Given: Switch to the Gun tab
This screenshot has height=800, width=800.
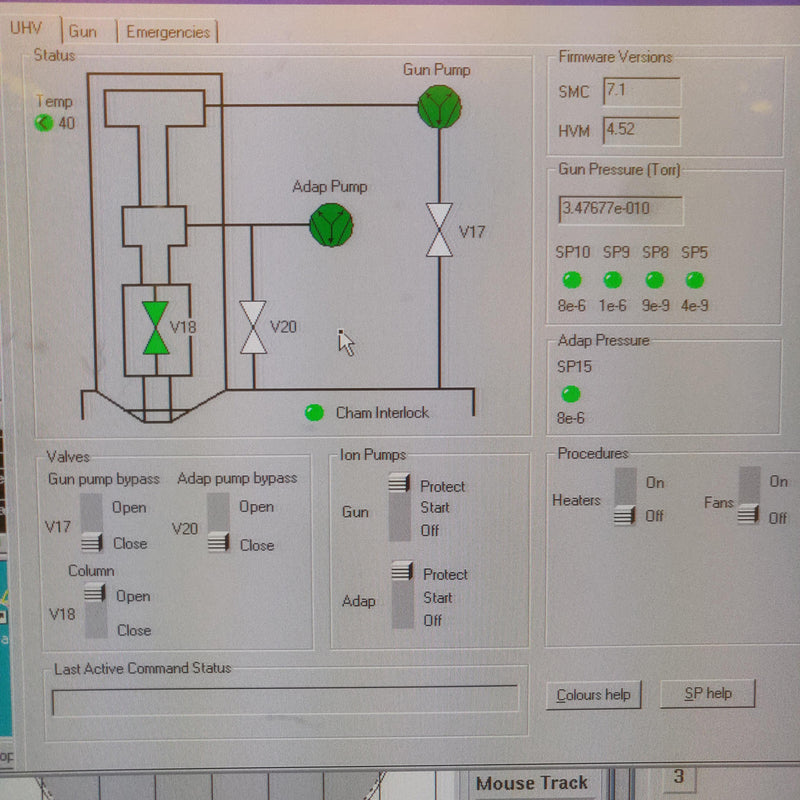Looking at the screenshot, I should pyautogui.click(x=83, y=31).
